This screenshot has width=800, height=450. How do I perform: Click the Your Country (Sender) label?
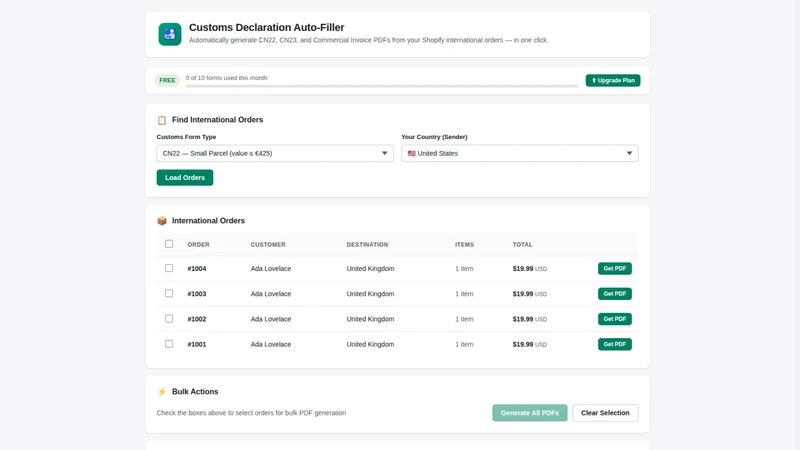click(x=434, y=137)
